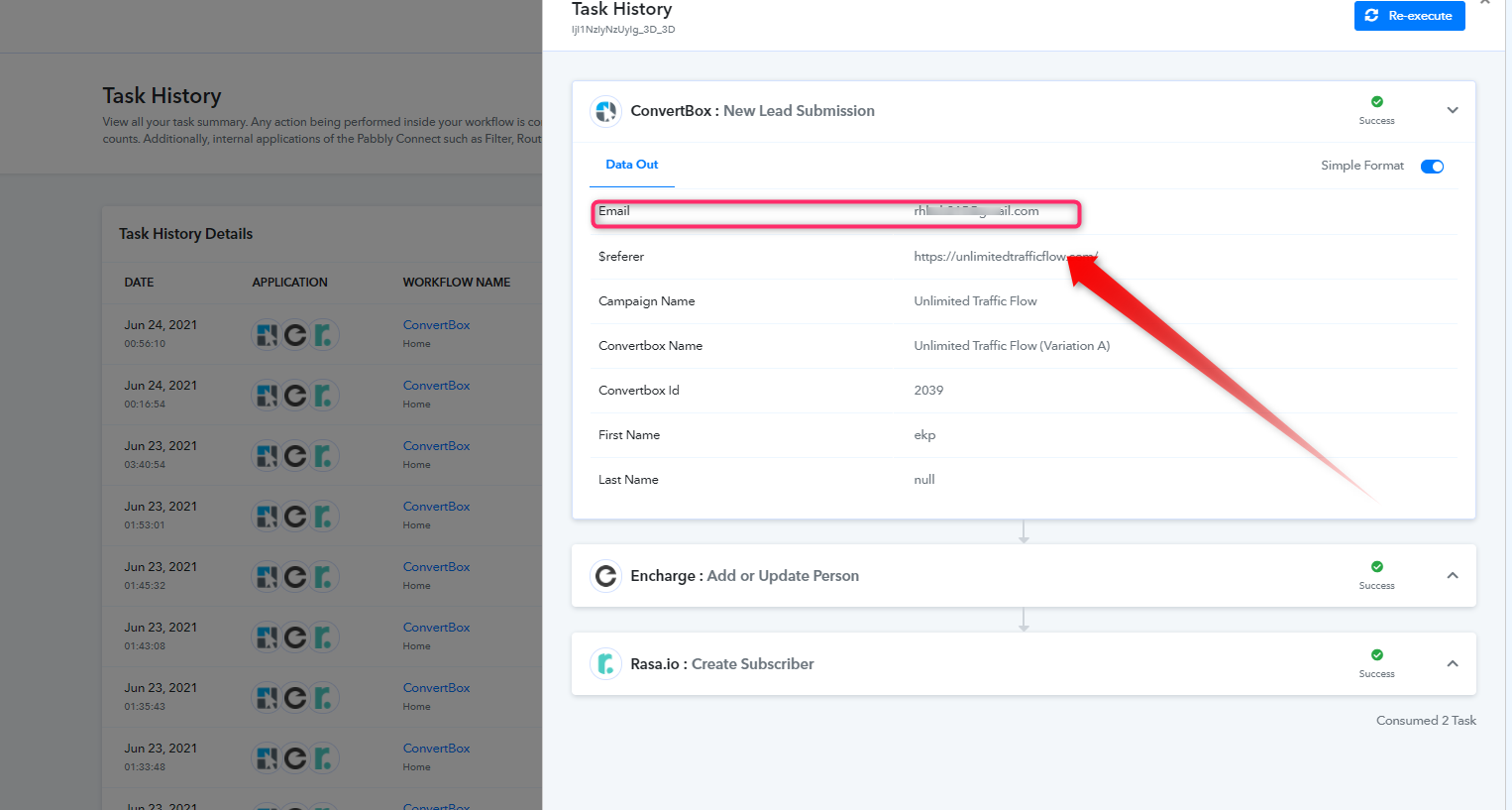The image size is (1512, 810).
Task: Click Encharge icon in Jun 23 03:40:54 row
Action: pos(295,456)
